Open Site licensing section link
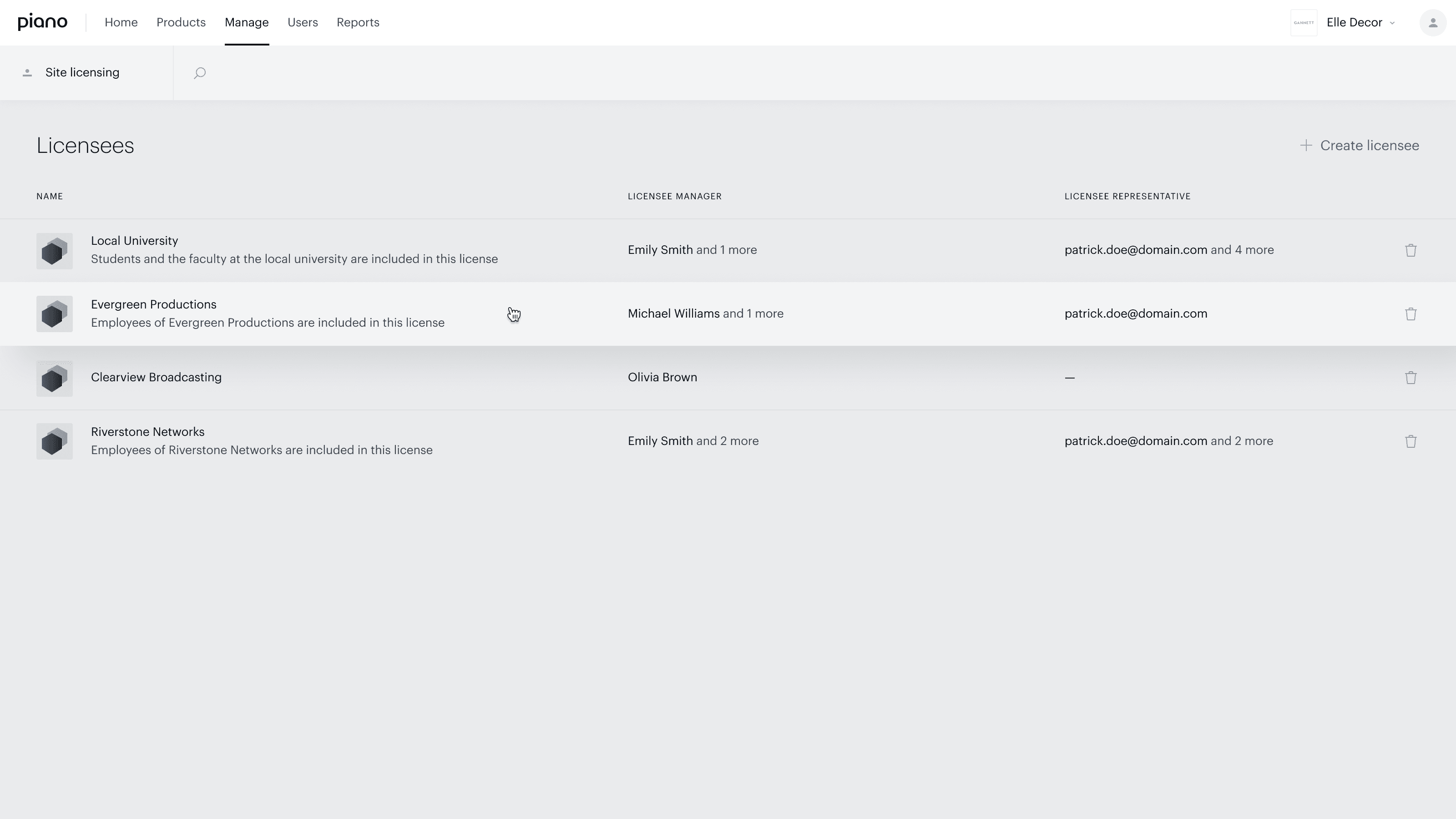This screenshot has height=819, width=1456. (x=82, y=73)
